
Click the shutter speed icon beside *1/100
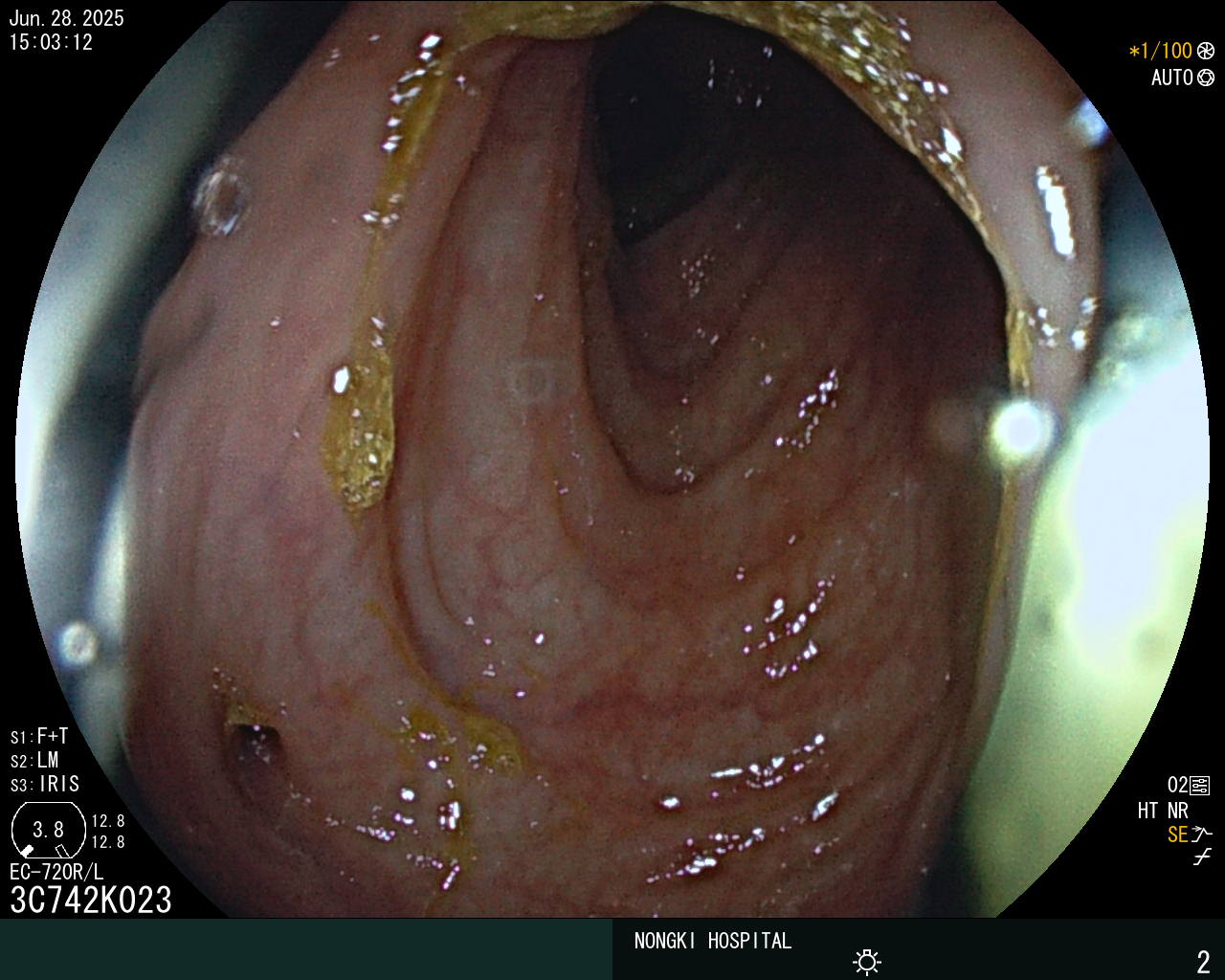[x=1206, y=51]
